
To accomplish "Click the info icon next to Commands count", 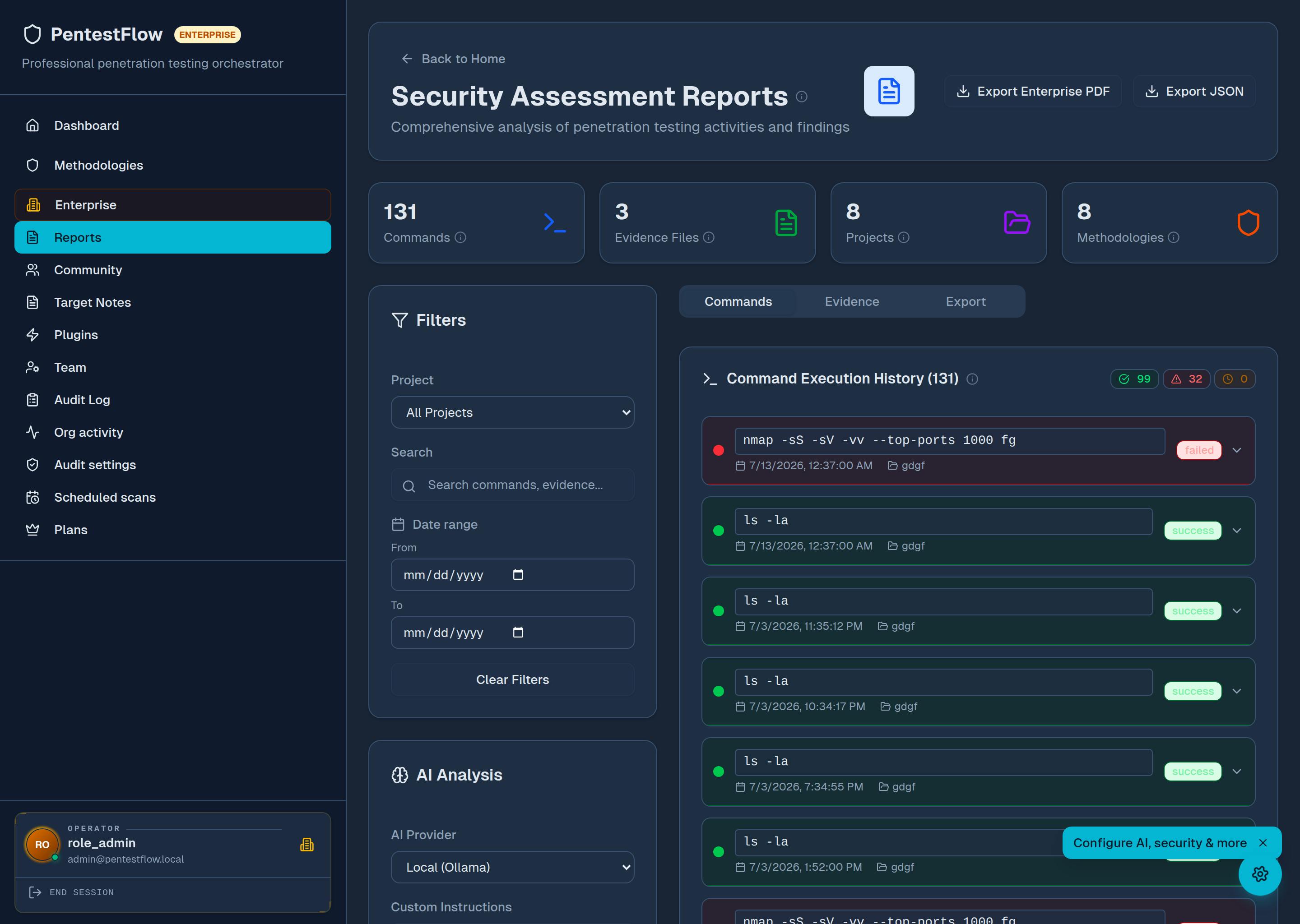I will tap(460, 237).
